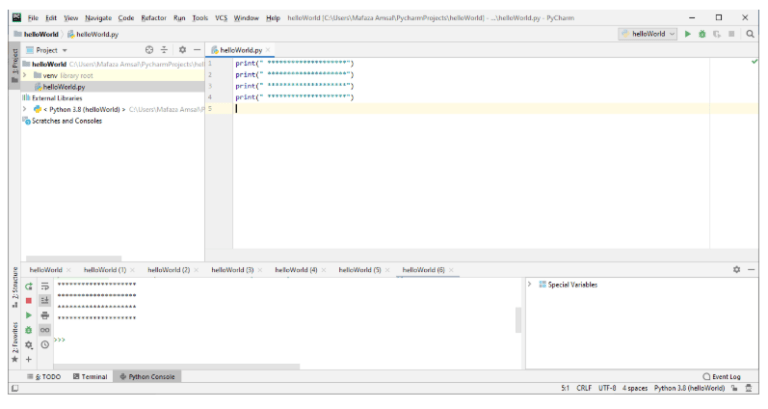The height and width of the screenshot is (409, 768).
Task: Open Search Everywhere magnifier icon
Action: [749, 34]
